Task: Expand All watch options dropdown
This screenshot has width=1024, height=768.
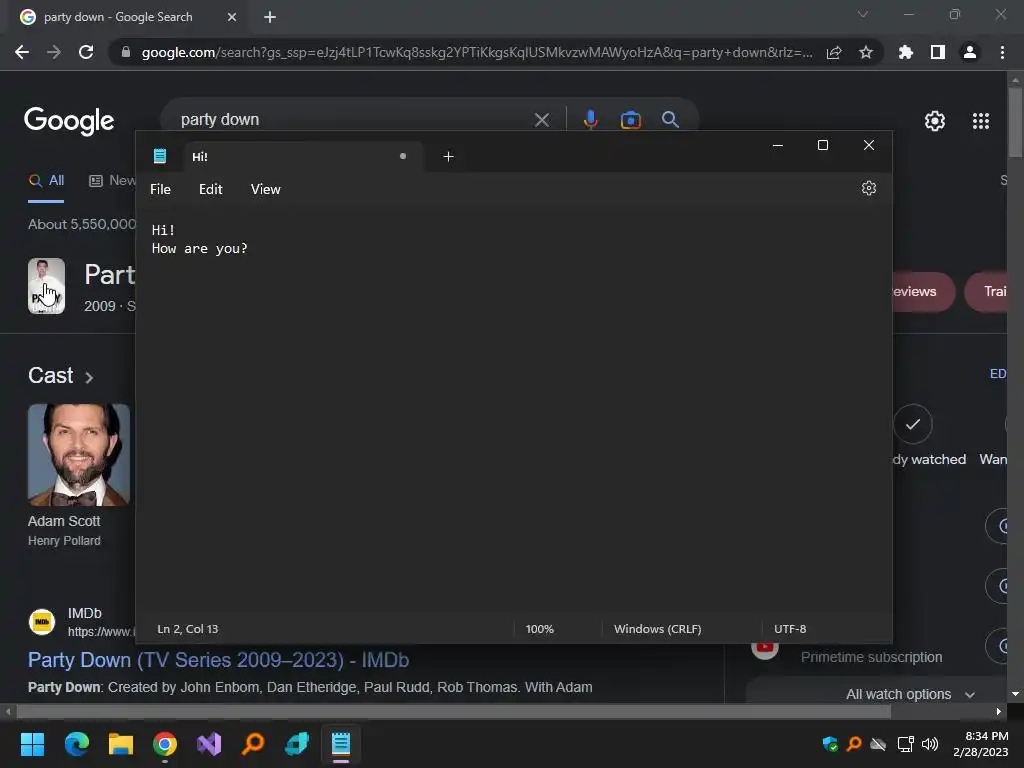Action: pyautogui.click(x=910, y=694)
